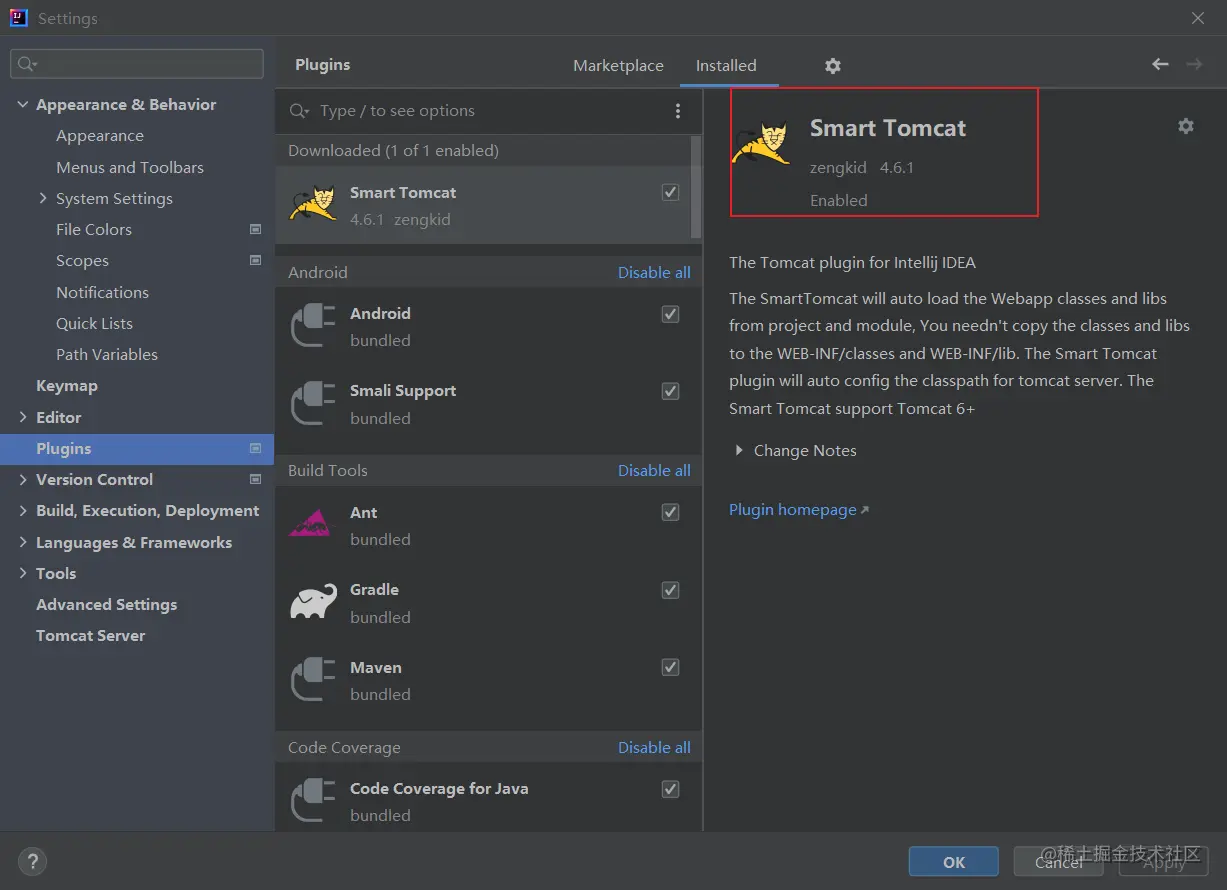Disable the Smart Tomcat plugin checkbox
The width and height of the screenshot is (1227, 890).
coord(671,192)
